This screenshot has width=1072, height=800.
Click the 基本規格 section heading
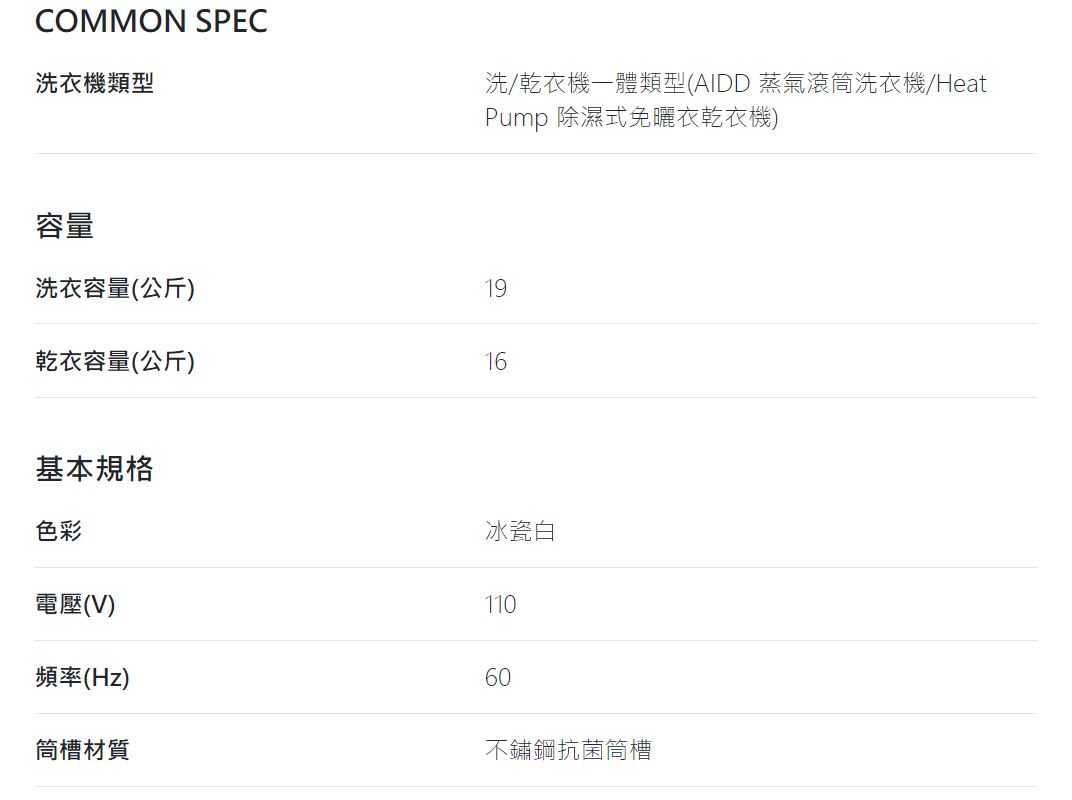point(94,469)
